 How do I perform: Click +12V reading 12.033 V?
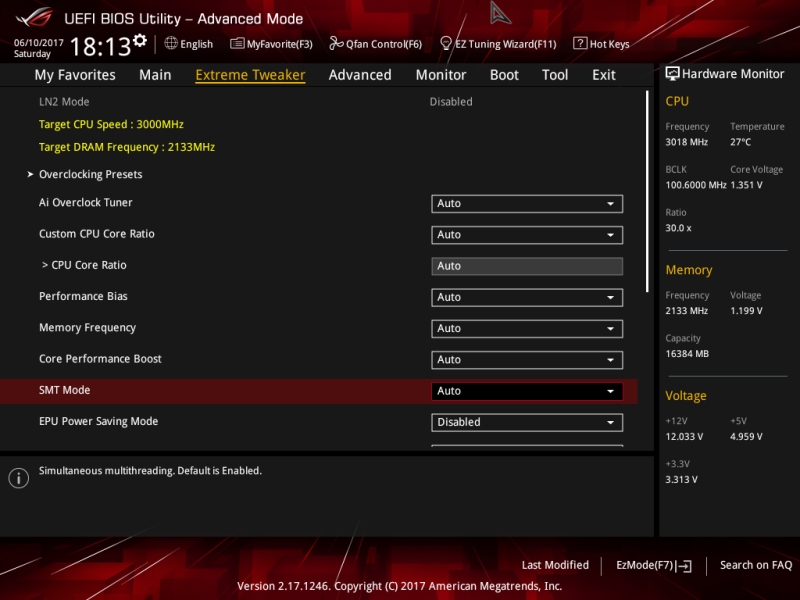[684, 437]
